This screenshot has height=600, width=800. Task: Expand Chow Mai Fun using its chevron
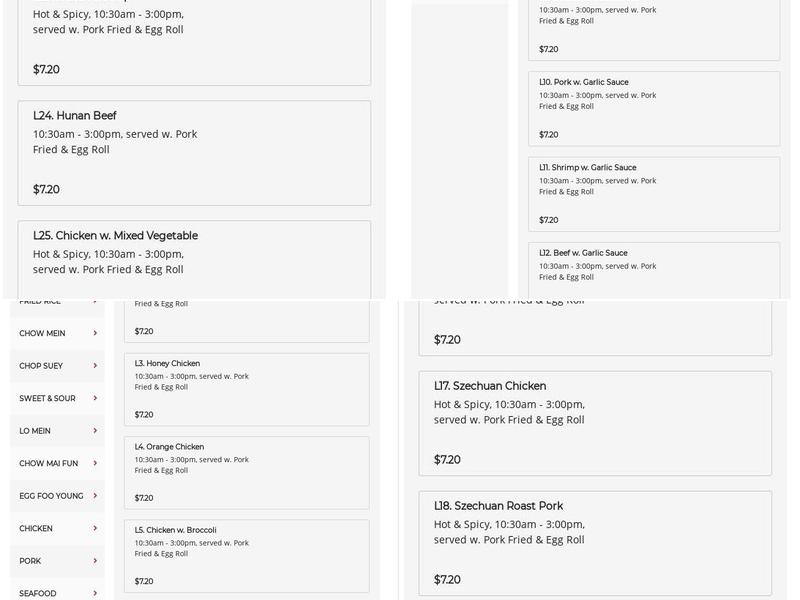click(95, 463)
